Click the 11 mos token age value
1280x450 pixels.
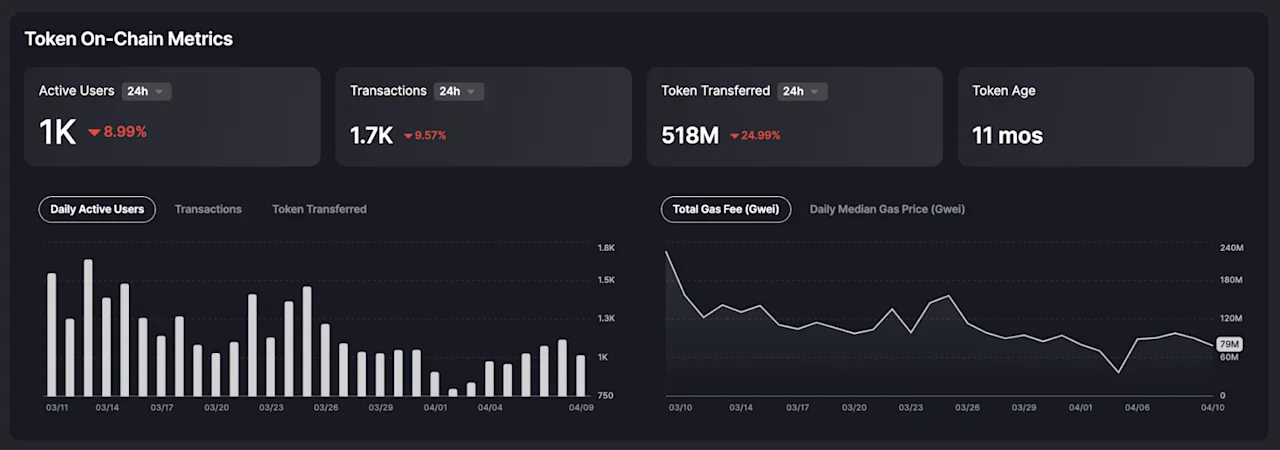[x=1007, y=135]
